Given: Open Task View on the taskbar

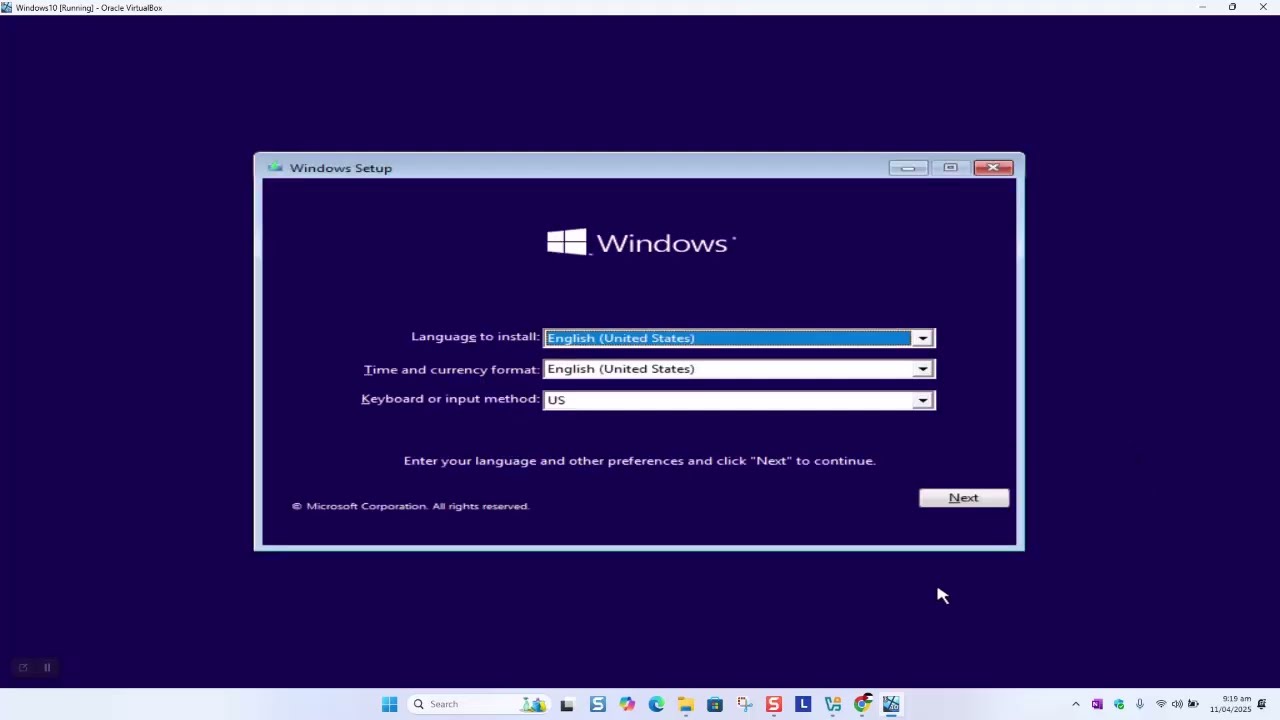Looking at the screenshot, I should (567, 704).
